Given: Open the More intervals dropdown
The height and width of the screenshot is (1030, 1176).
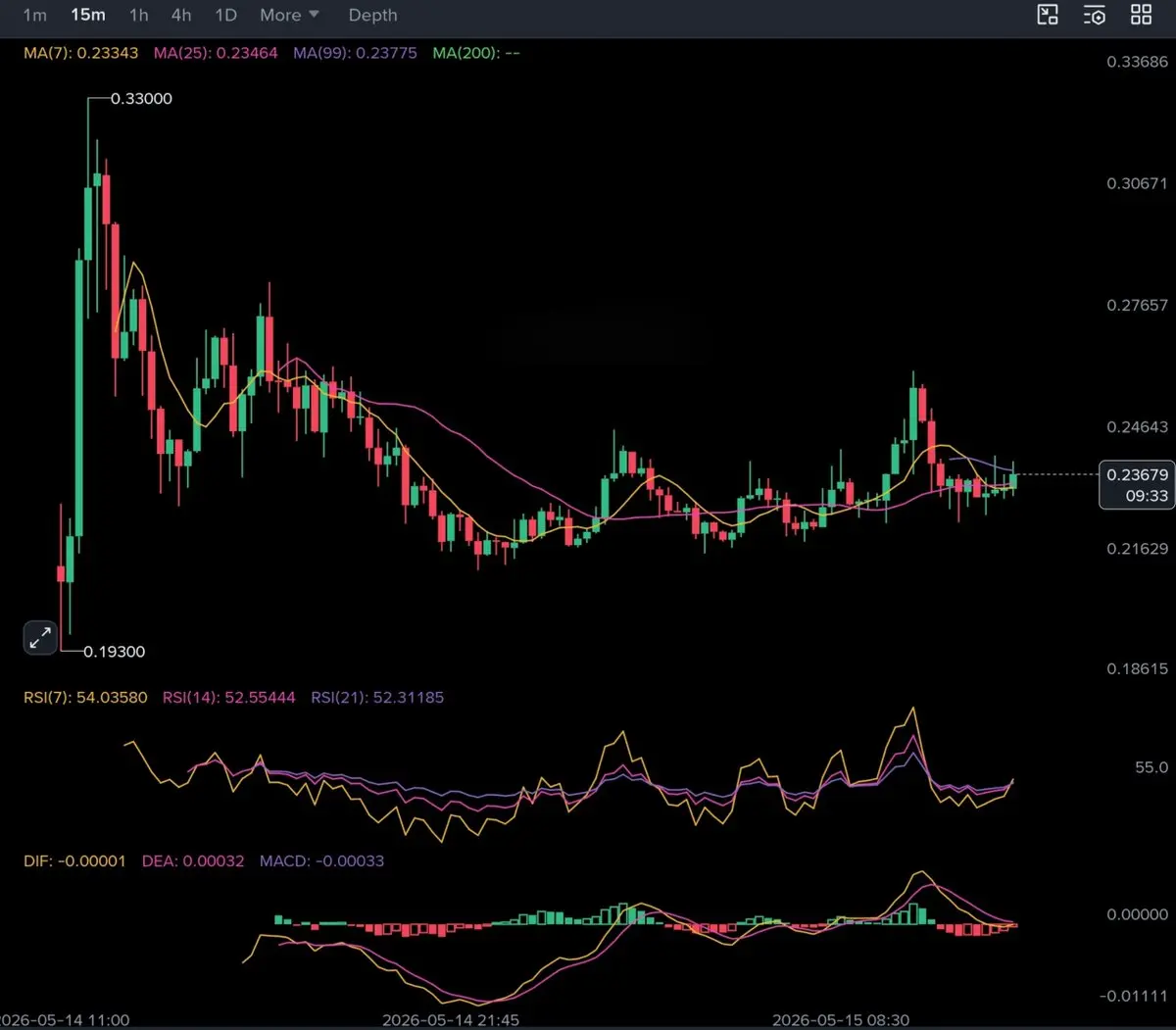Looking at the screenshot, I should (289, 15).
